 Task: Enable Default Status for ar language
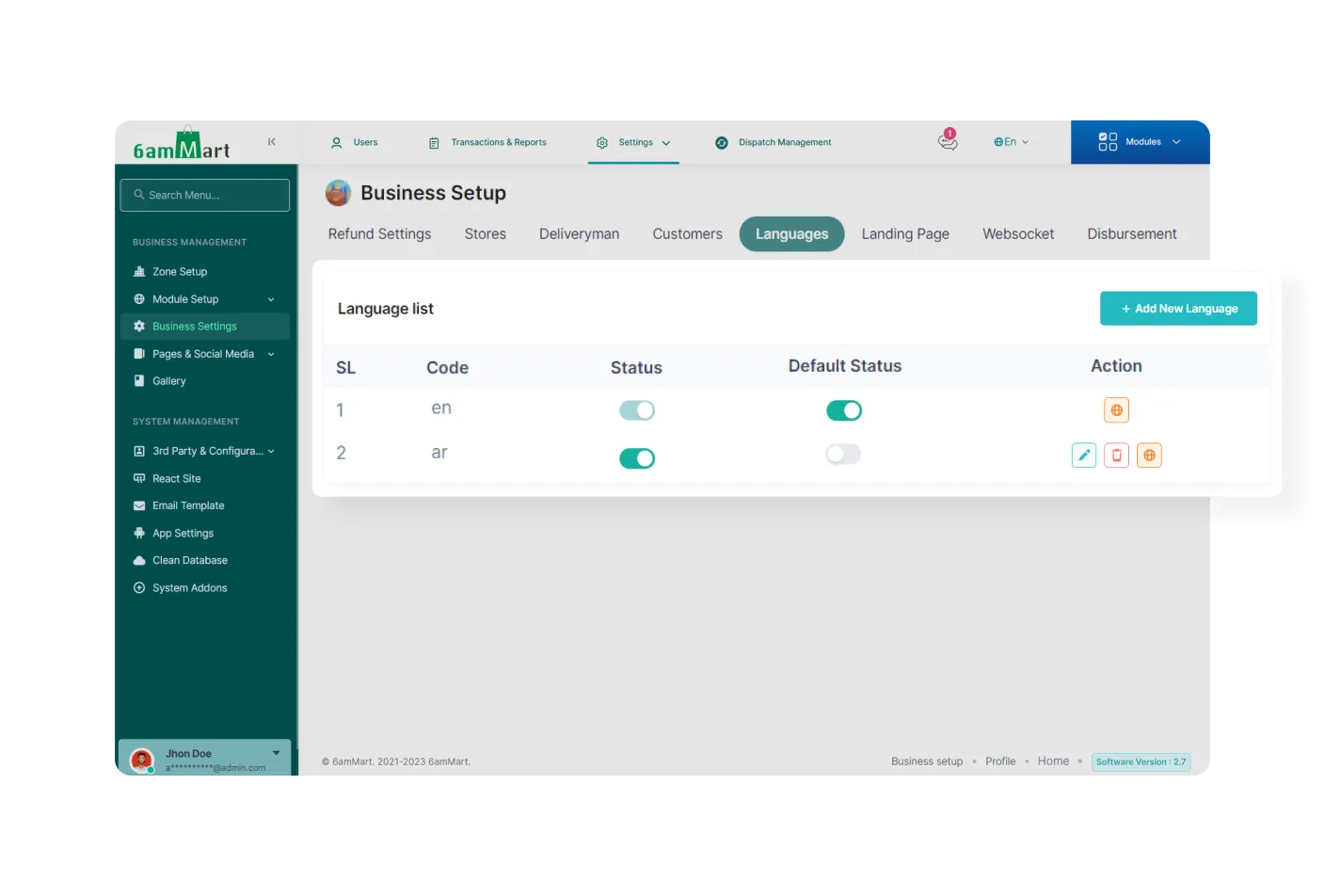pyautogui.click(x=843, y=455)
